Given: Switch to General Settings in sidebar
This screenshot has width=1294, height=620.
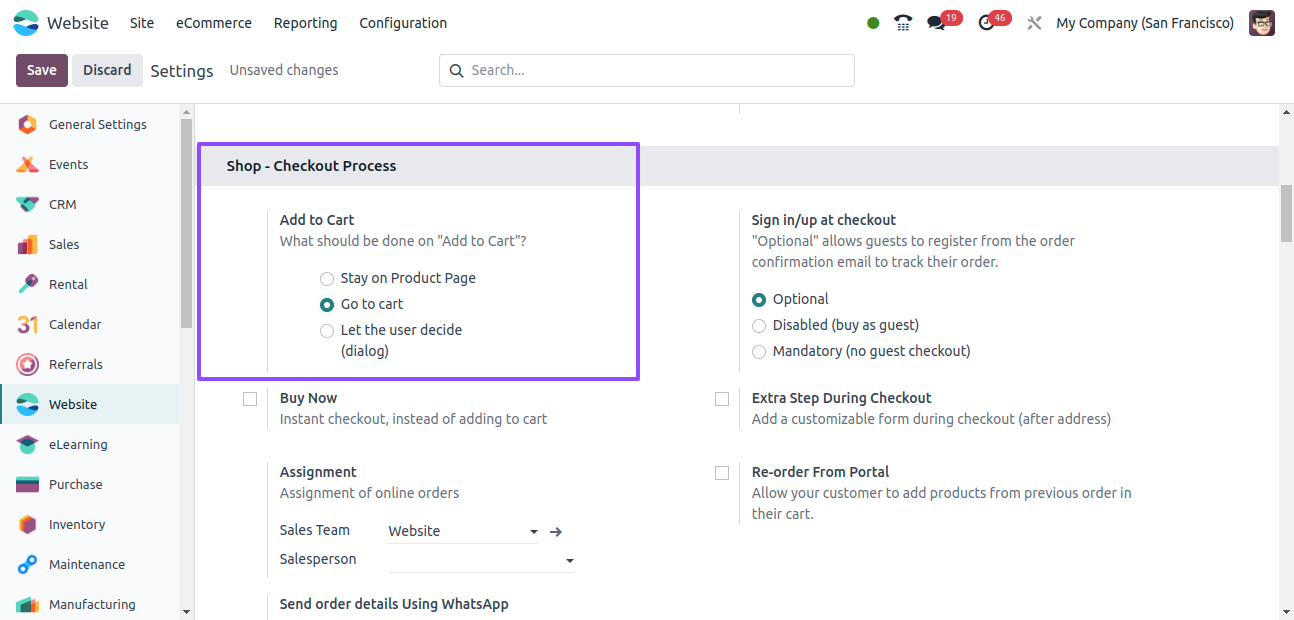Looking at the screenshot, I should click(98, 124).
